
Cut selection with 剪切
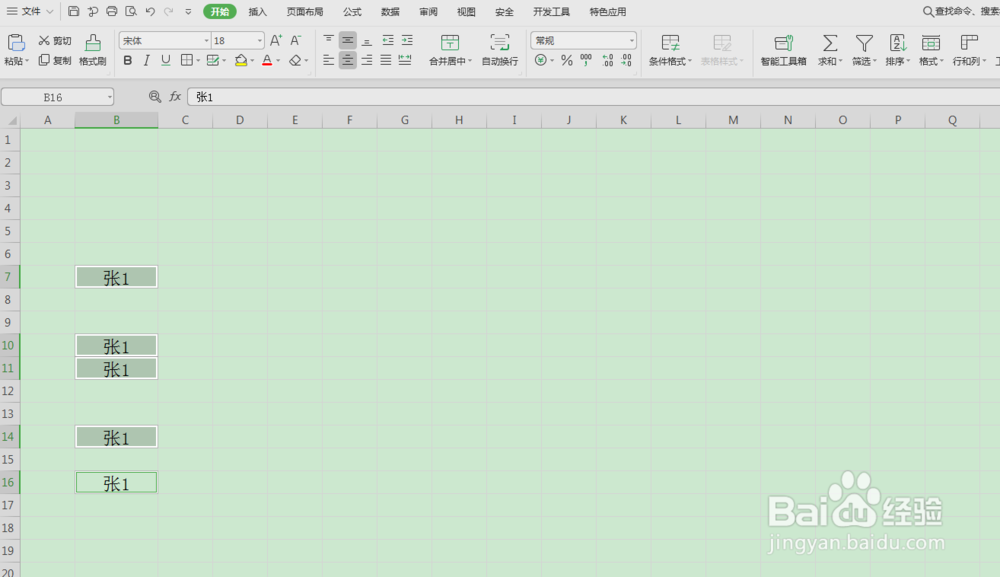pos(54,41)
